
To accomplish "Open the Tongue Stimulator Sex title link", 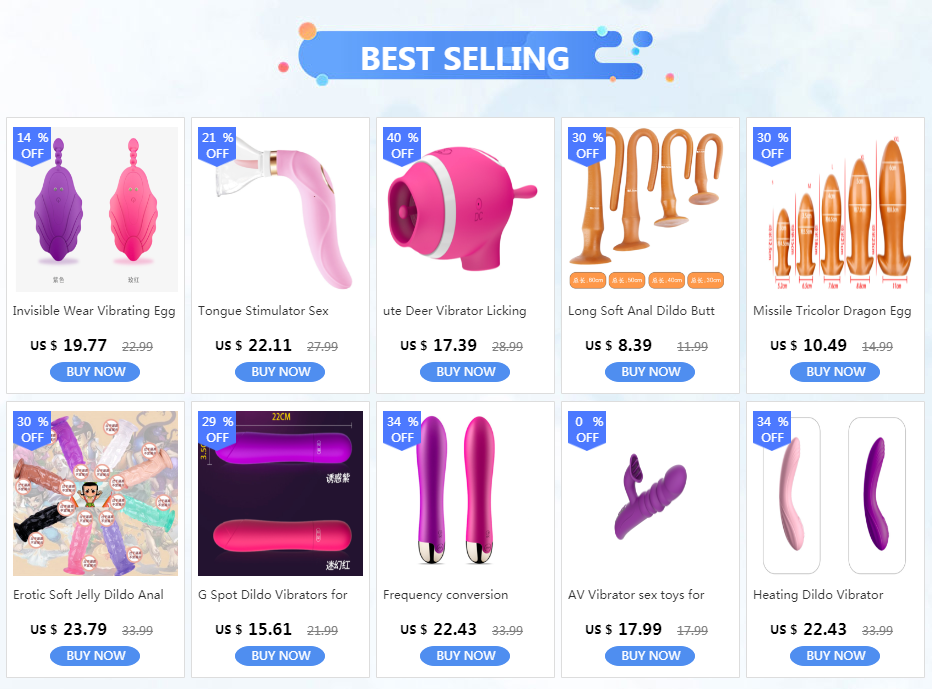I will coord(263,311).
